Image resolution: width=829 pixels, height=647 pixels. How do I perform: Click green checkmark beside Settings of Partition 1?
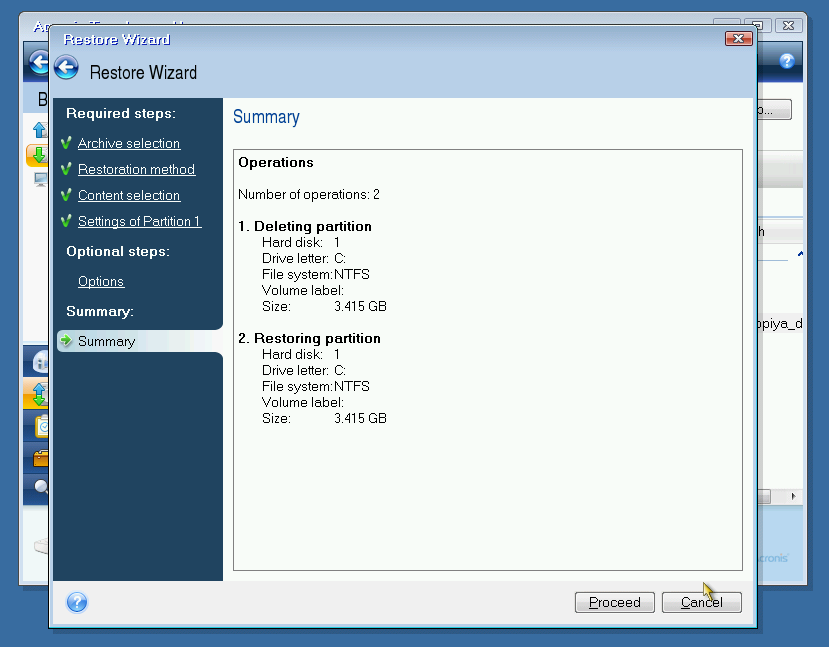(x=67, y=221)
